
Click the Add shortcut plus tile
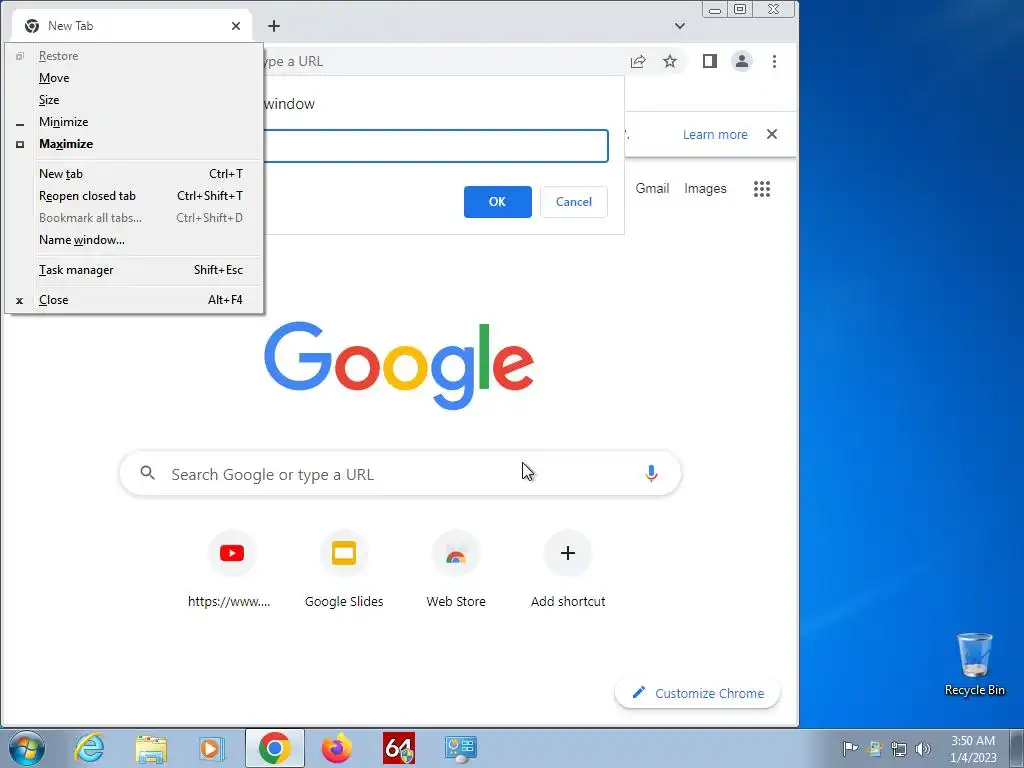click(x=568, y=553)
